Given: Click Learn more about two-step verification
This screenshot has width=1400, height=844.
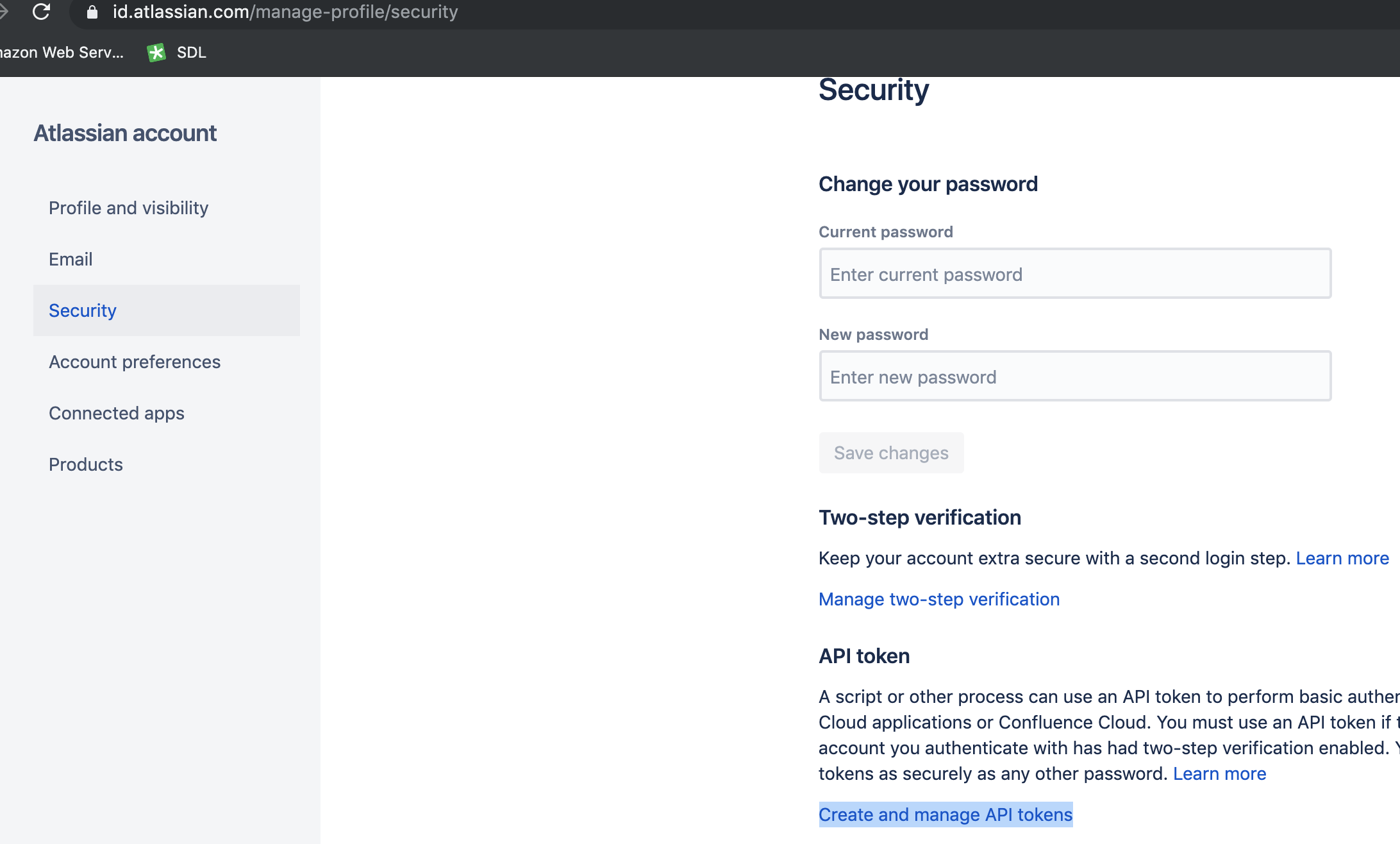Looking at the screenshot, I should pyautogui.click(x=1342, y=558).
